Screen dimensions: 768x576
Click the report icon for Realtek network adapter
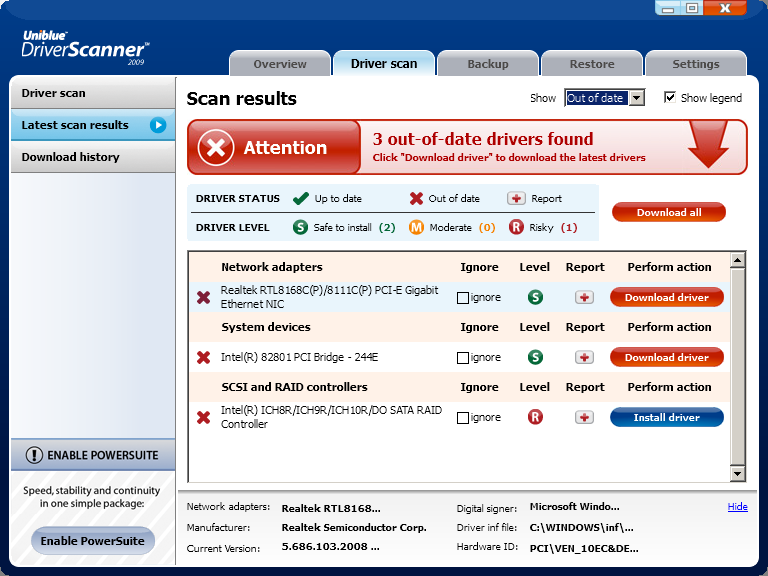585,297
